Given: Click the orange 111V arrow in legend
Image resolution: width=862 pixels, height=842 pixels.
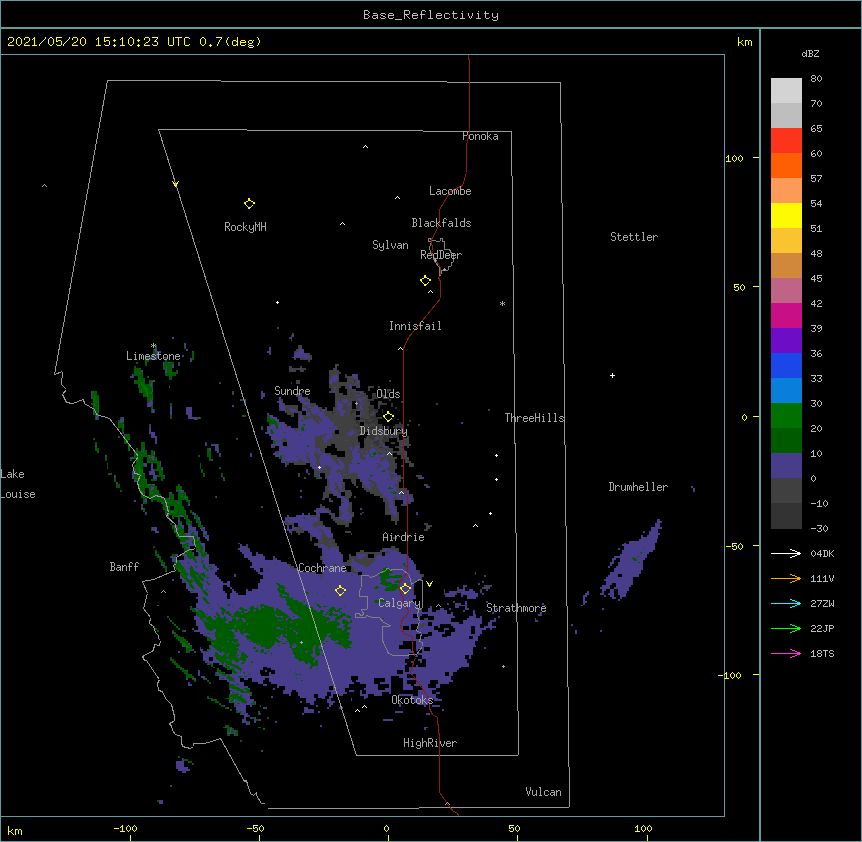Looking at the screenshot, I should [x=786, y=578].
